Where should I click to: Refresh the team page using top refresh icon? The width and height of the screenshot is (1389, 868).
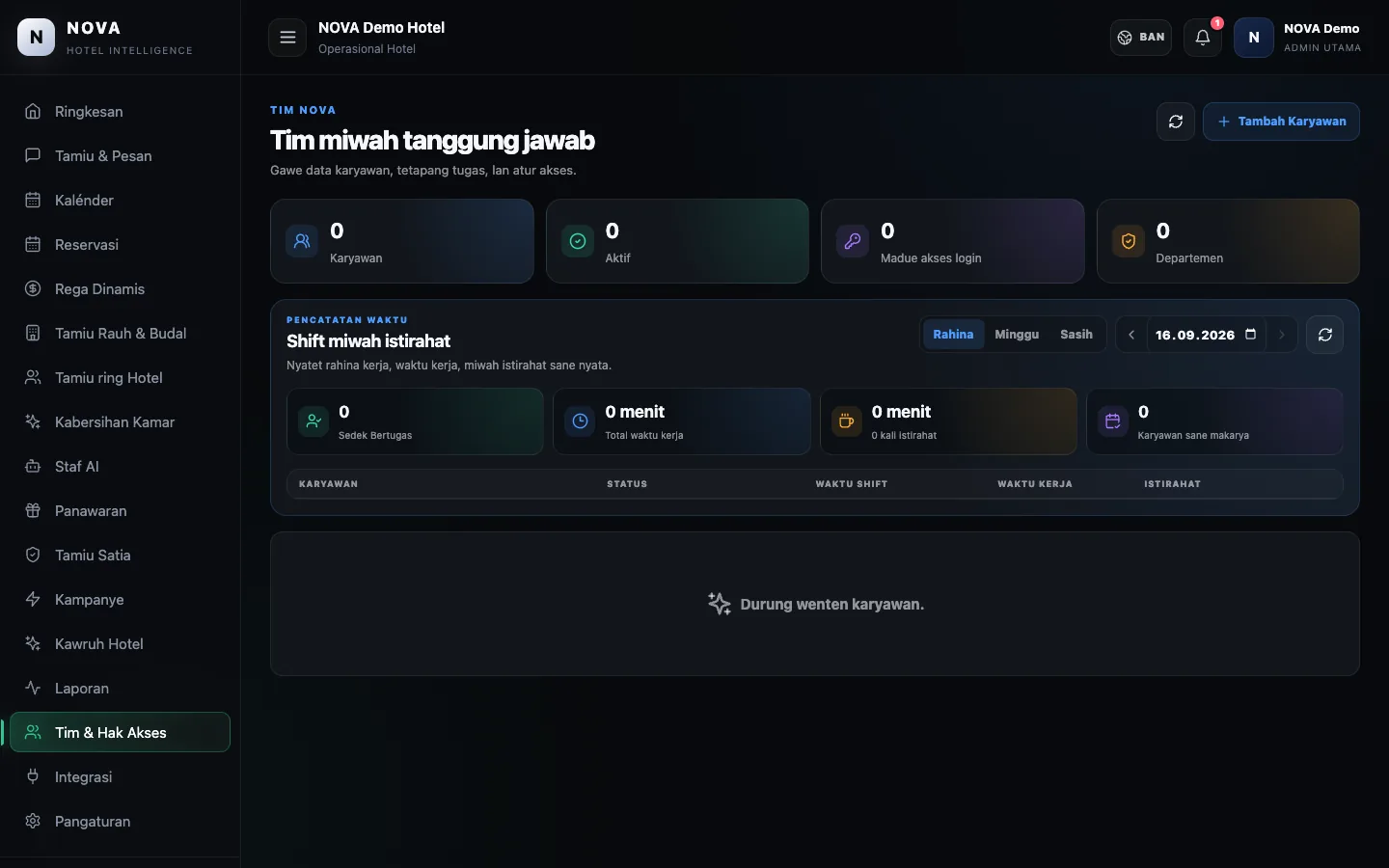coord(1176,122)
